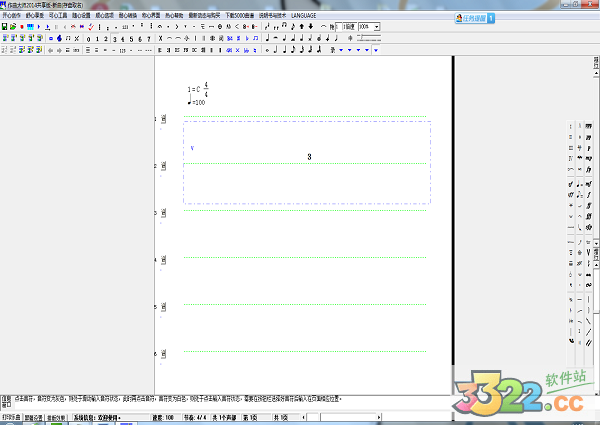Click the 共 1个声部 status bar entry
The height and width of the screenshot is (425, 600).
click(x=224, y=418)
